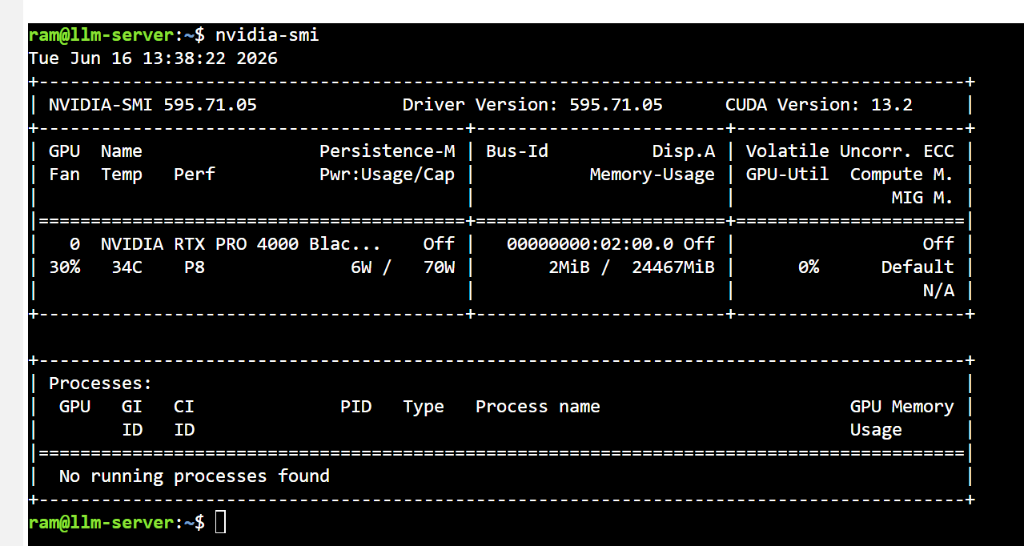1024x546 pixels.
Task: Click the 'Compute M.' header
Action: pyautogui.click(x=902, y=174)
